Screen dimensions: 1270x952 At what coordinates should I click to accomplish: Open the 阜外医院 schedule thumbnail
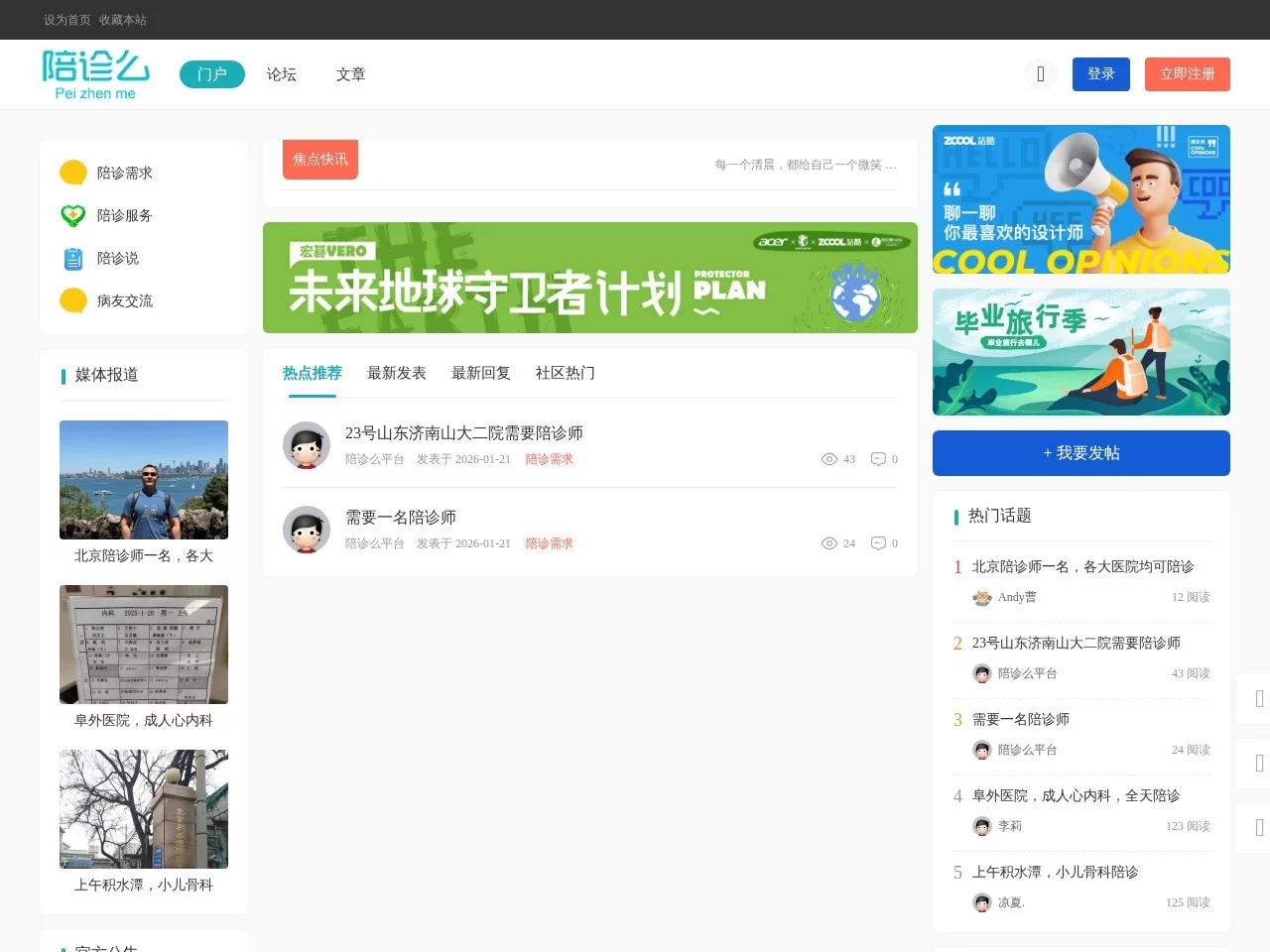click(143, 645)
